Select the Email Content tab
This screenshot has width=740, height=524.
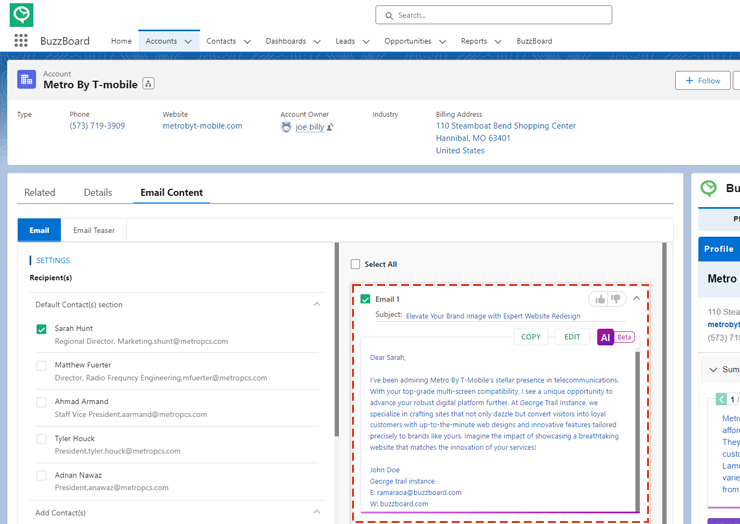(x=171, y=193)
